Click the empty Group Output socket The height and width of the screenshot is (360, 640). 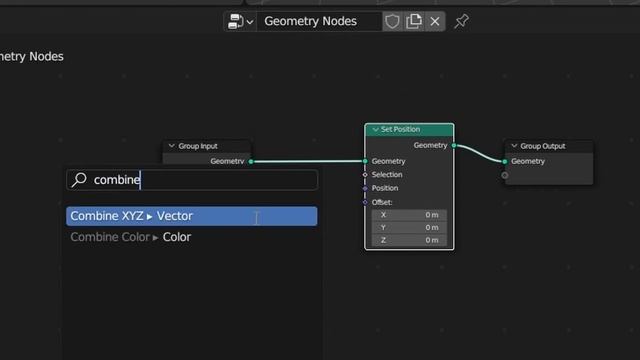coord(505,176)
